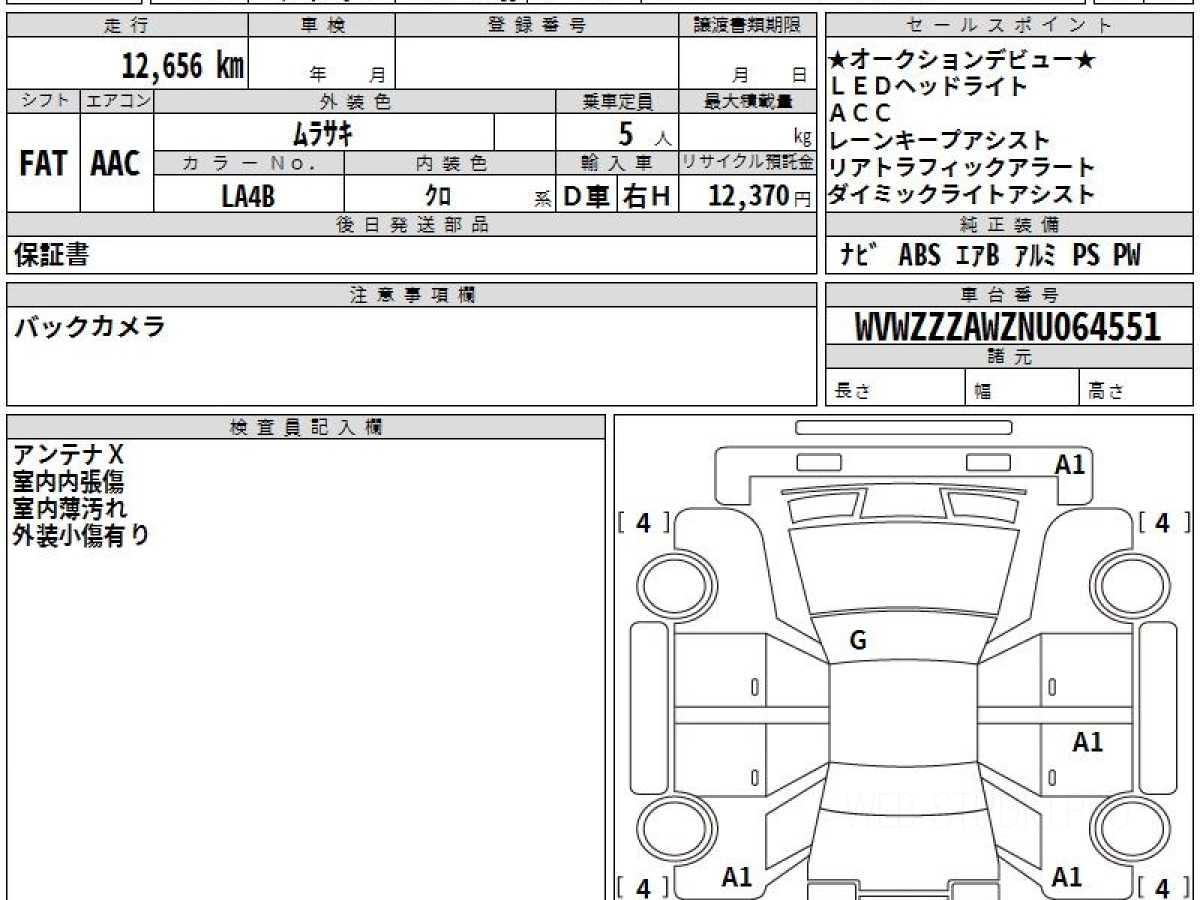Click the ACC sales point line
1200x900 pixels.
click(x=861, y=113)
